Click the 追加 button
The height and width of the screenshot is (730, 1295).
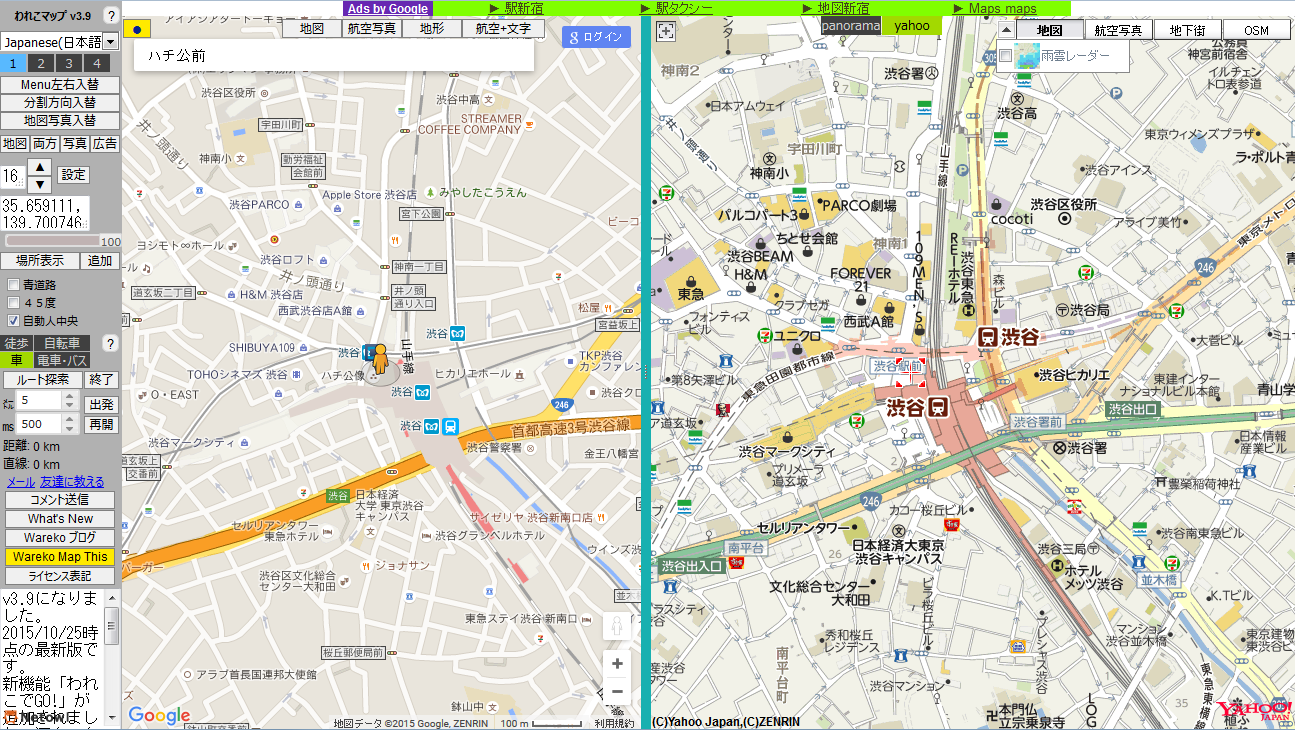click(100, 261)
